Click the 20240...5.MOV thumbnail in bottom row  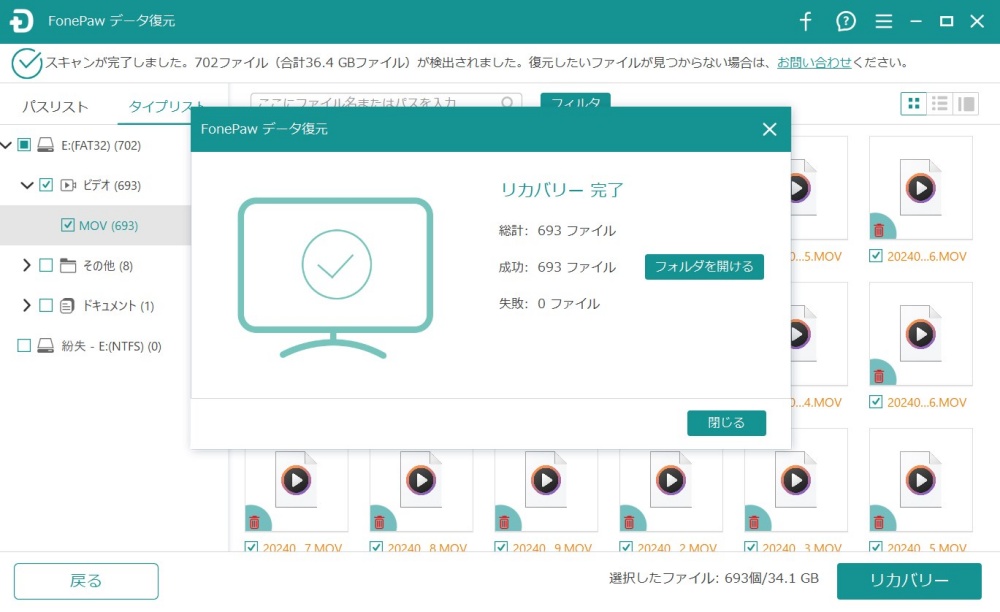coord(920,479)
